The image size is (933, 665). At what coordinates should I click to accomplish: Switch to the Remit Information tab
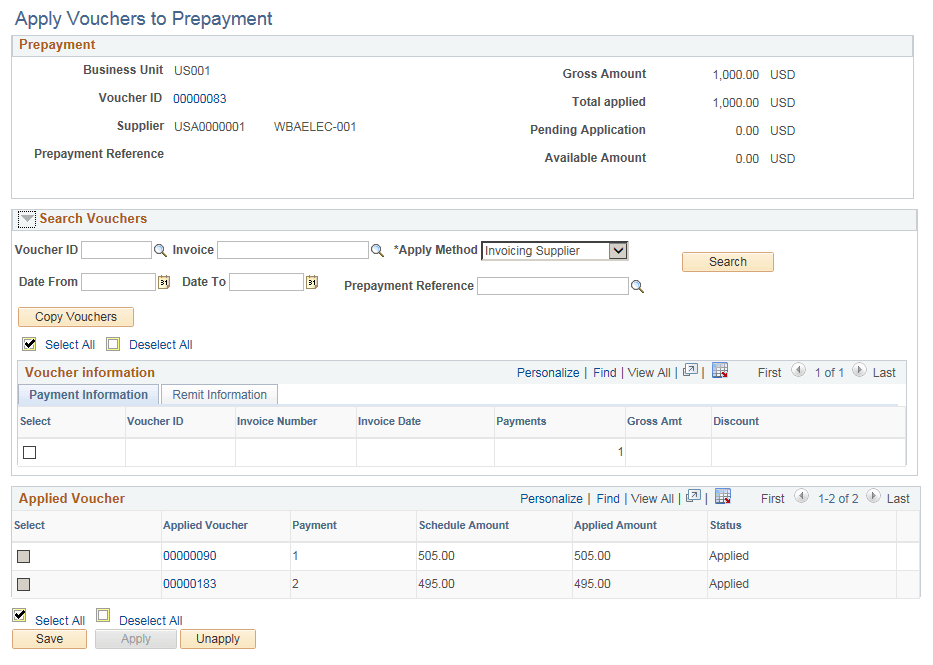tap(218, 394)
